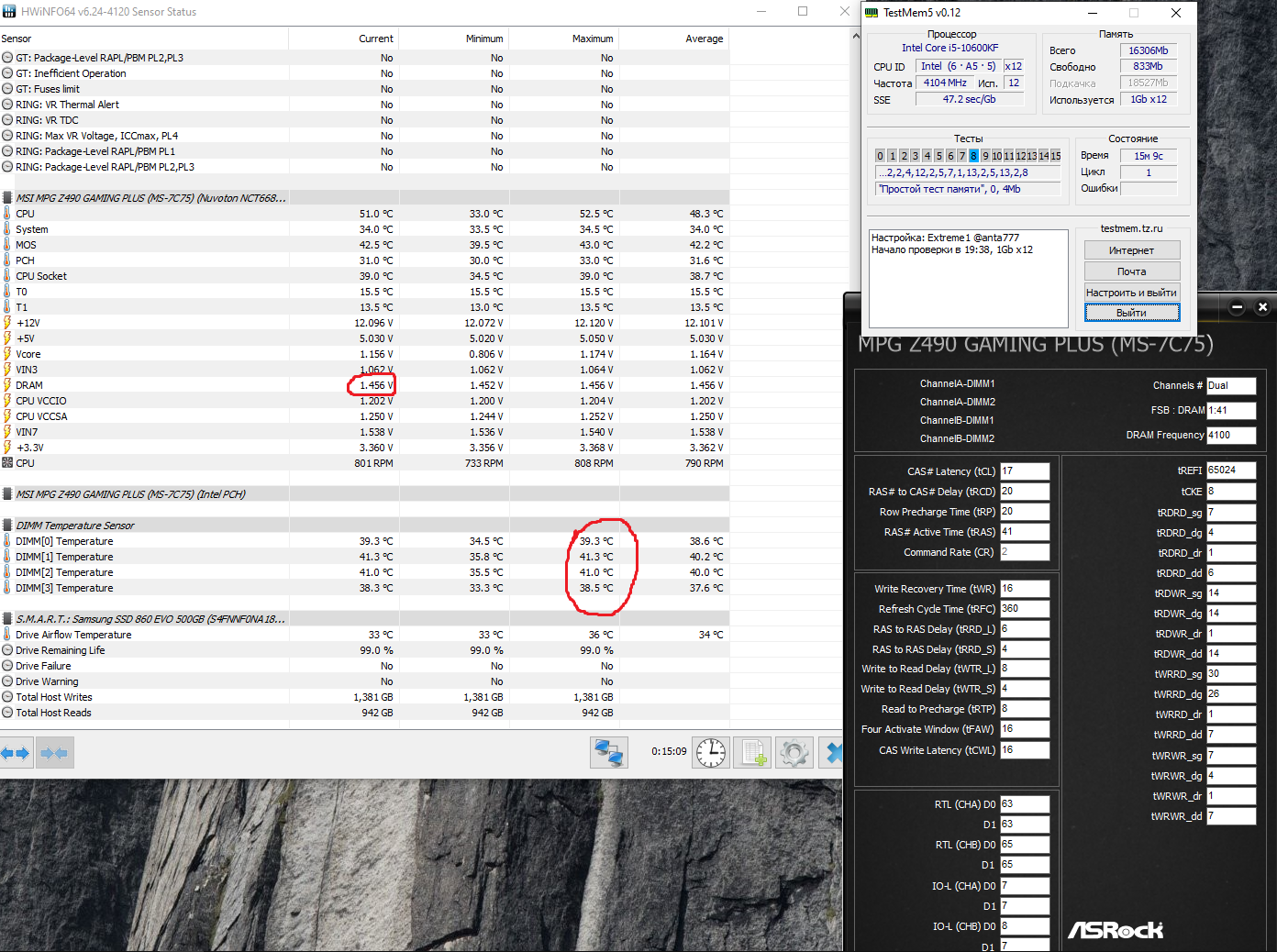Click the TestMem5 memory-chip title bar icon
Viewport: 1277px width, 952px height.
(872, 13)
